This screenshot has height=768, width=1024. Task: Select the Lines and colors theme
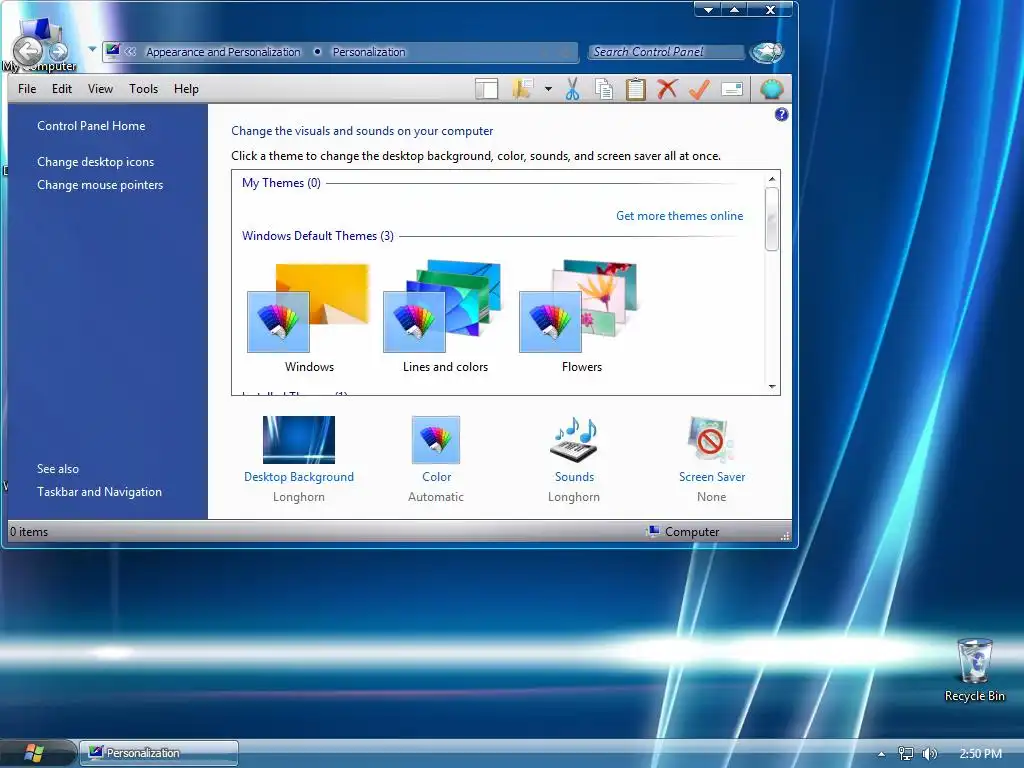[x=445, y=317]
